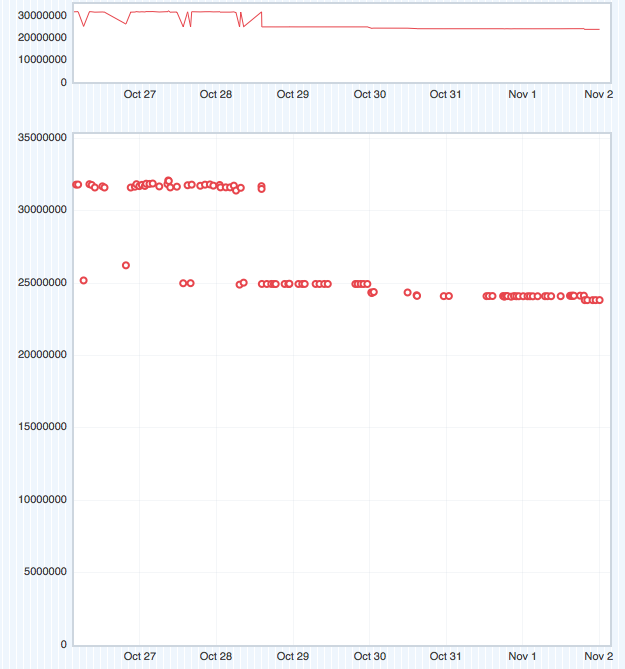Viewport: 625px width, 669px height.
Task: Click the first scatter point at top left
Action: click(76, 184)
